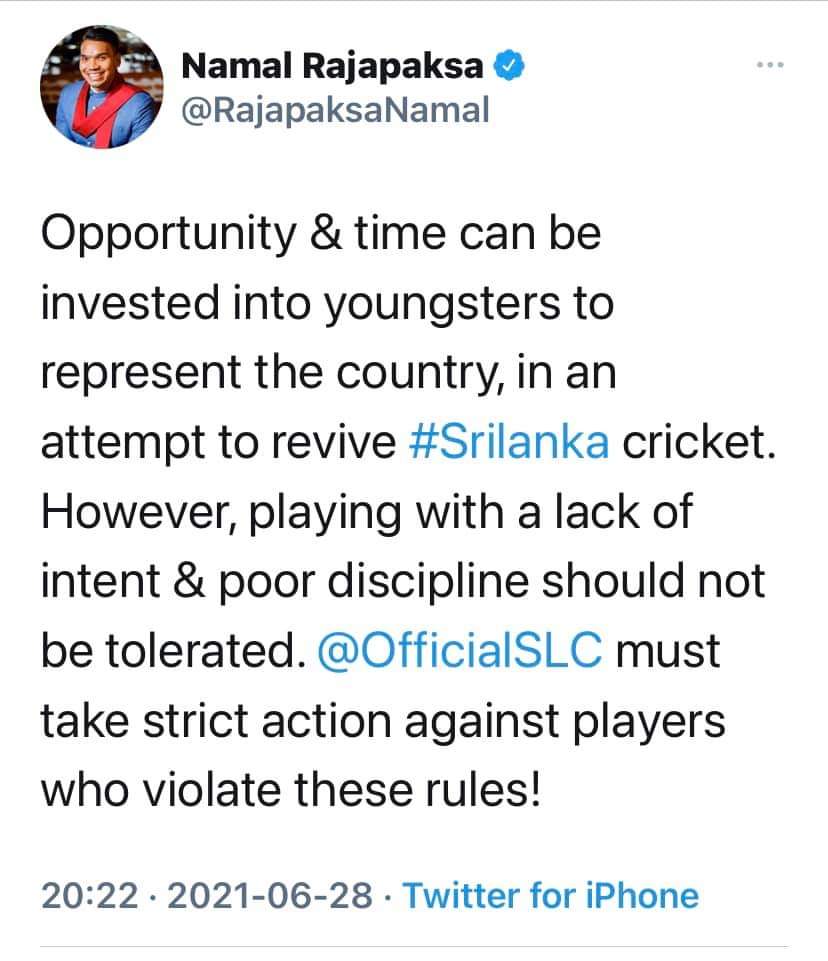The width and height of the screenshot is (828, 961).
Task: Click the line 'Opportunity & time can be'
Action: point(321,235)
